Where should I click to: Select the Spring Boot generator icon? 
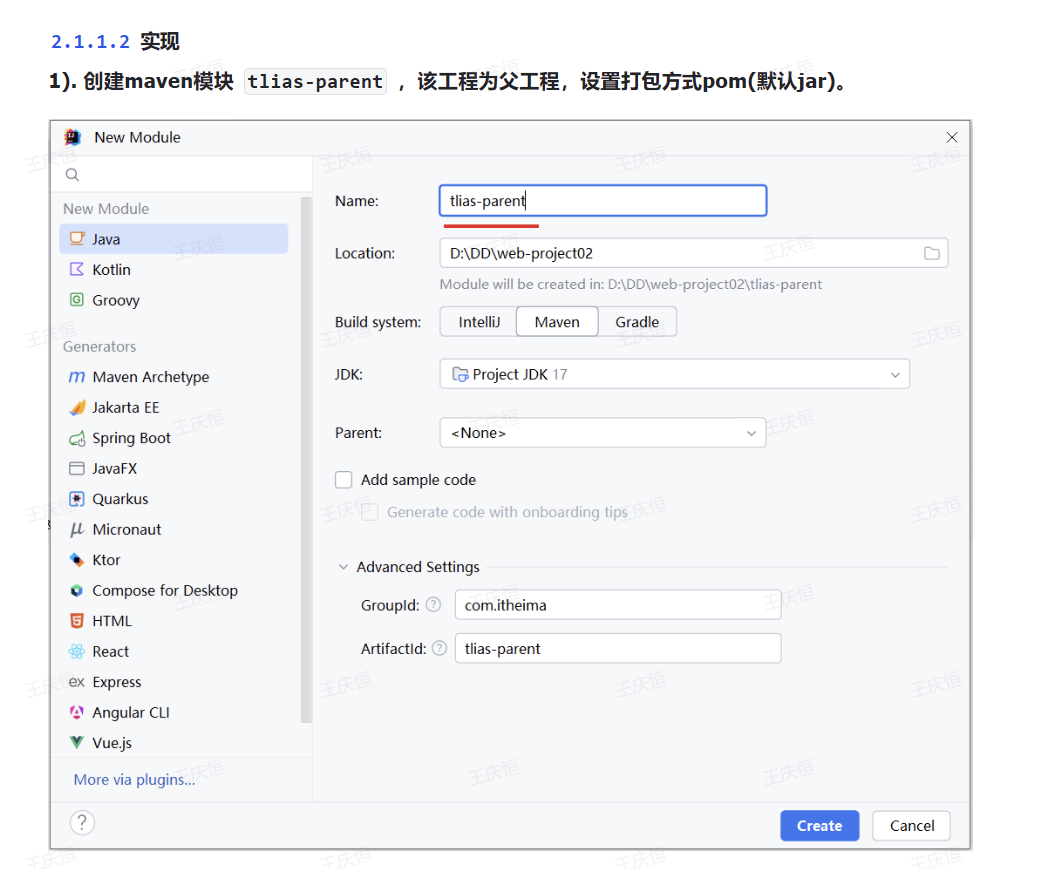coord(77,438)
